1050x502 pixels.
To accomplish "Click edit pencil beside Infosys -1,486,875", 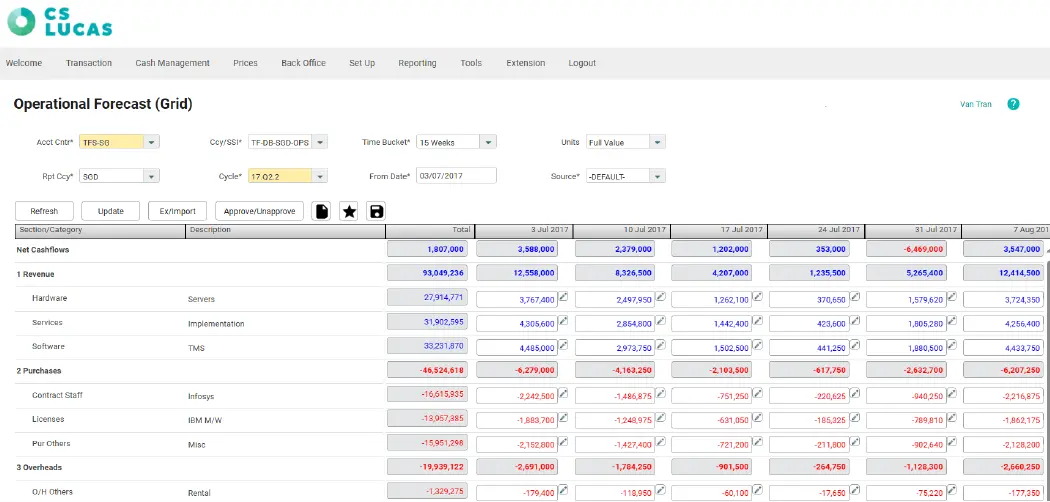I will [x=661, y=393].
